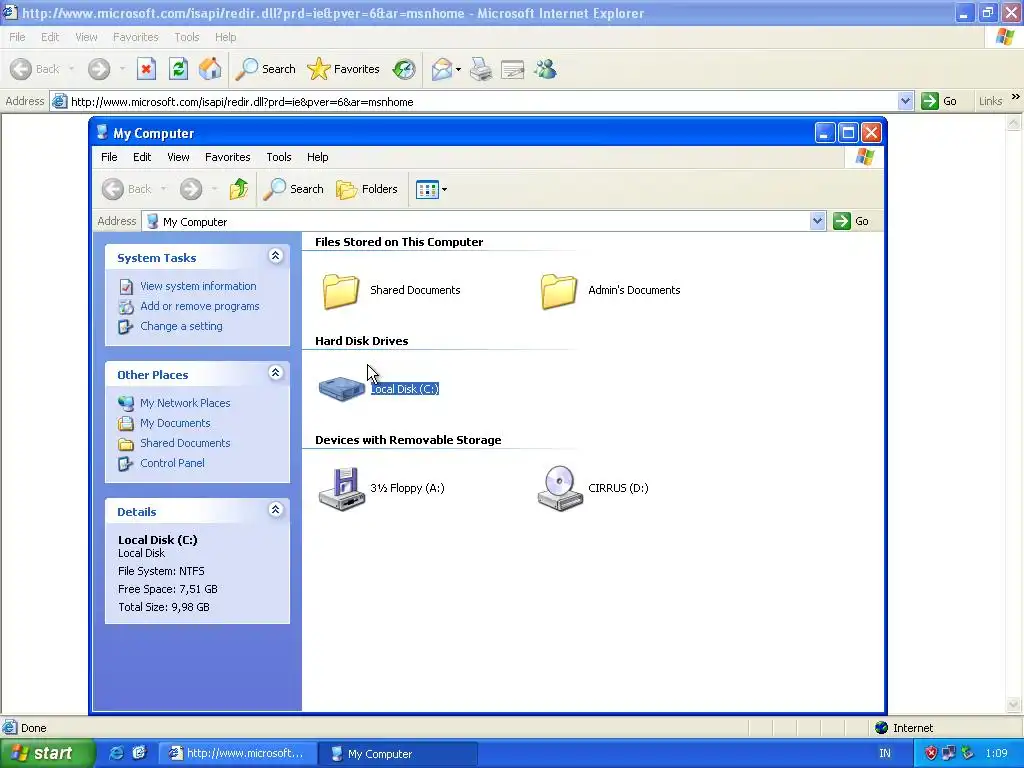Expand My Computer address bar dropdown
Viewport: 1024px width, 768px height.
click(x=818, y=221)
